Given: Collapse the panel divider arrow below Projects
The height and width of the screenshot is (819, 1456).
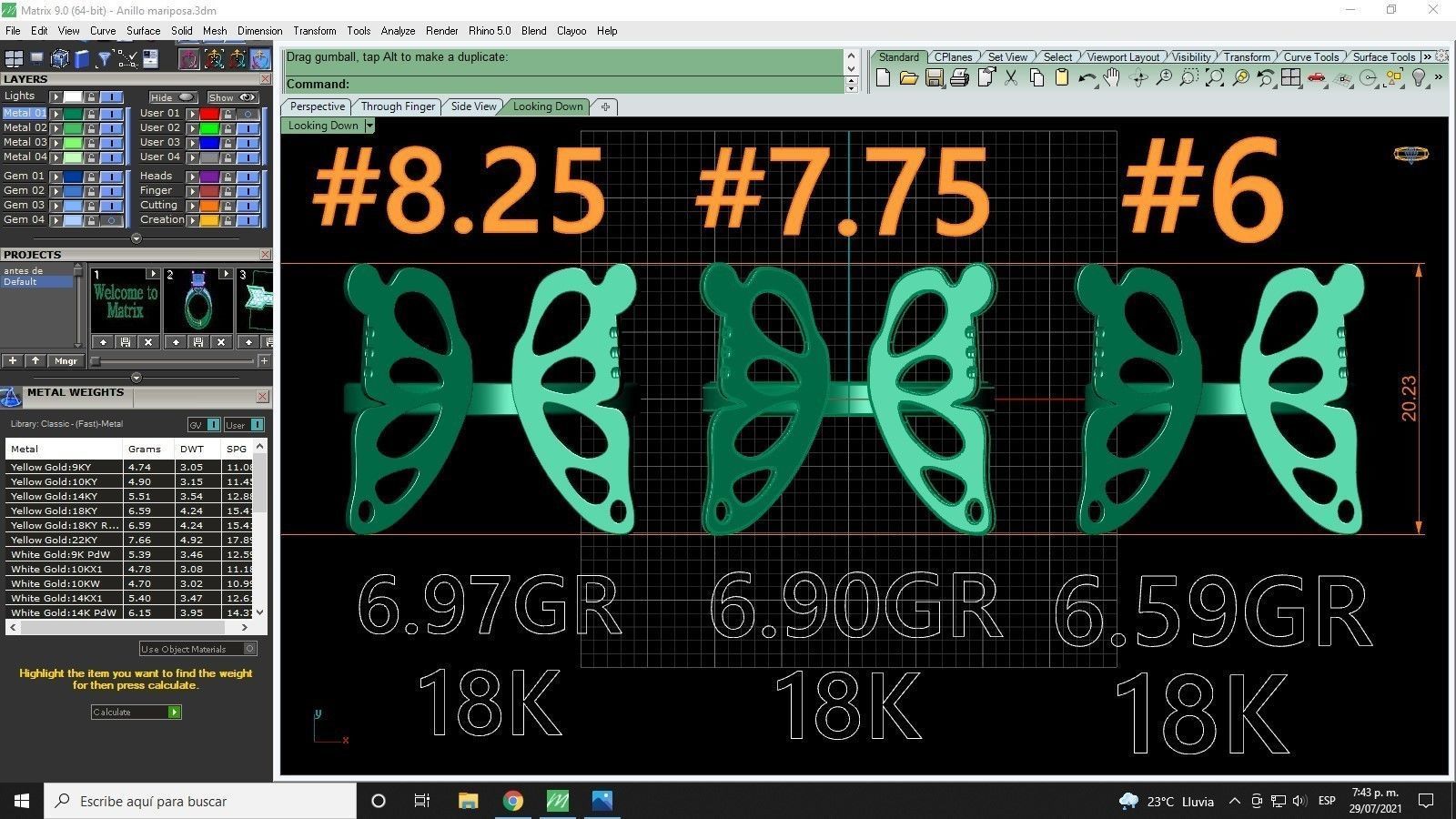Looking at the screenshot, I should [136, 378].
